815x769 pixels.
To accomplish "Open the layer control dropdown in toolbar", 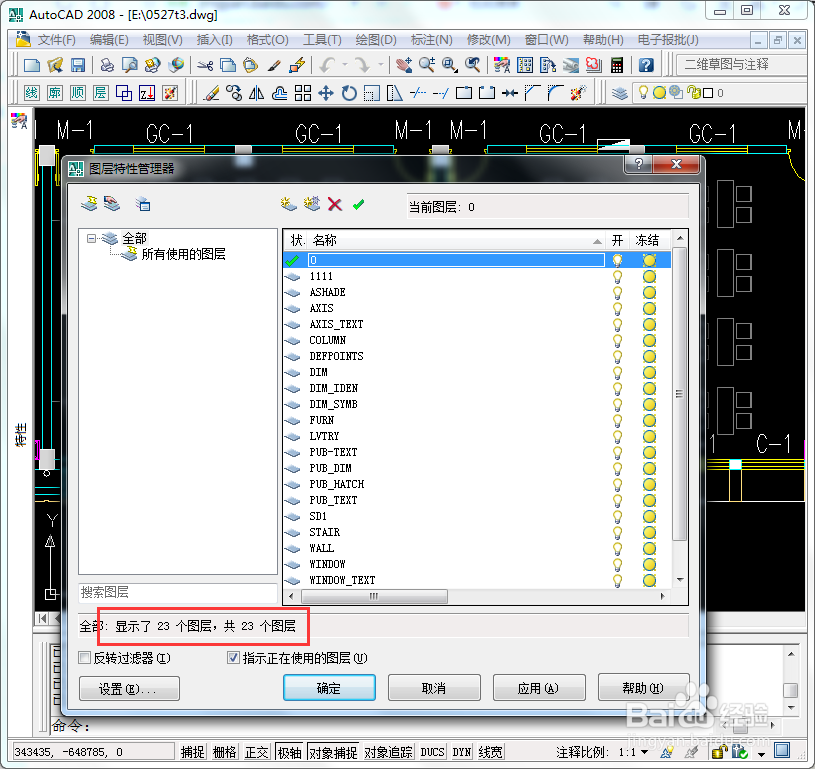I will [717, 93].
